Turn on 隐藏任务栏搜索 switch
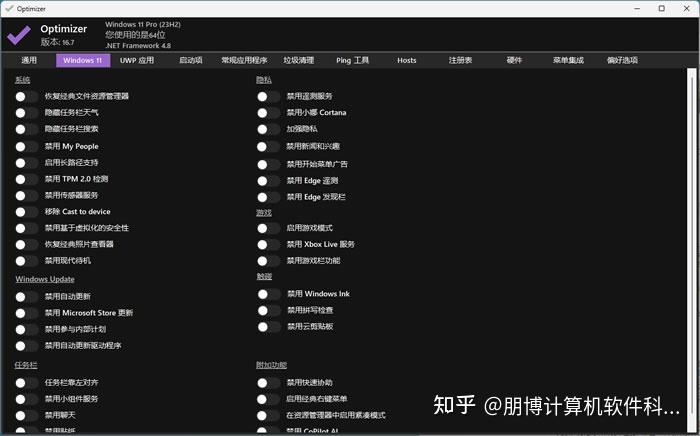The width and height of the screenshot is (700, 436). pos(26,129)
